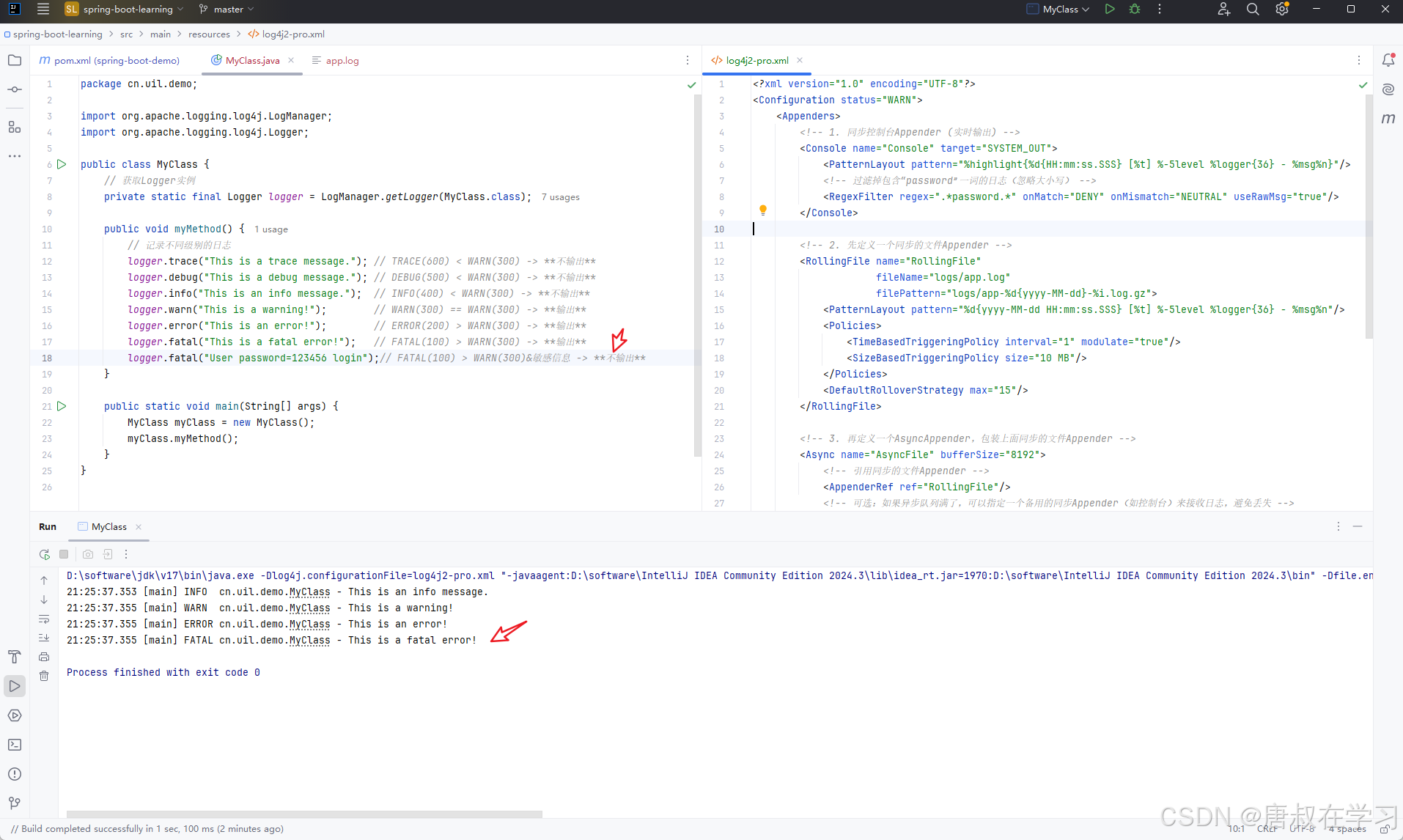
Task: Open the Structure tool window
Action: (x=15, y=127)
